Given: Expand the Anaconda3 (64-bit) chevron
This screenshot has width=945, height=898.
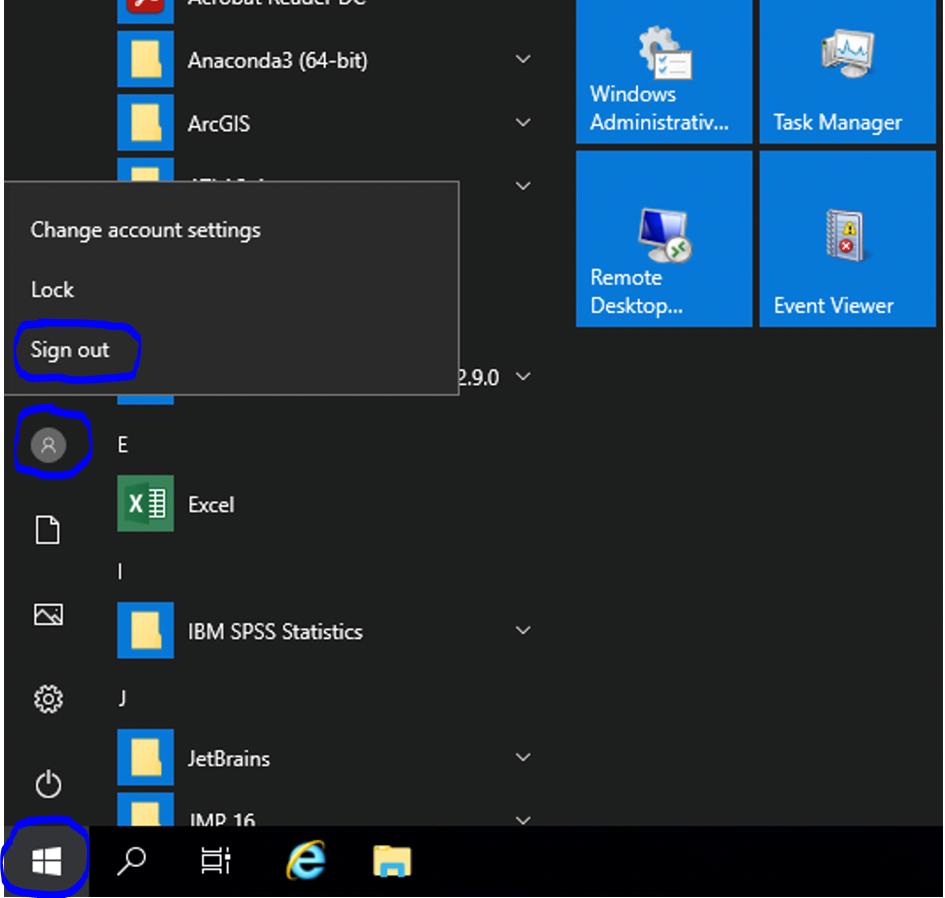Looking at the screenshot, I should tap(523, 59).
